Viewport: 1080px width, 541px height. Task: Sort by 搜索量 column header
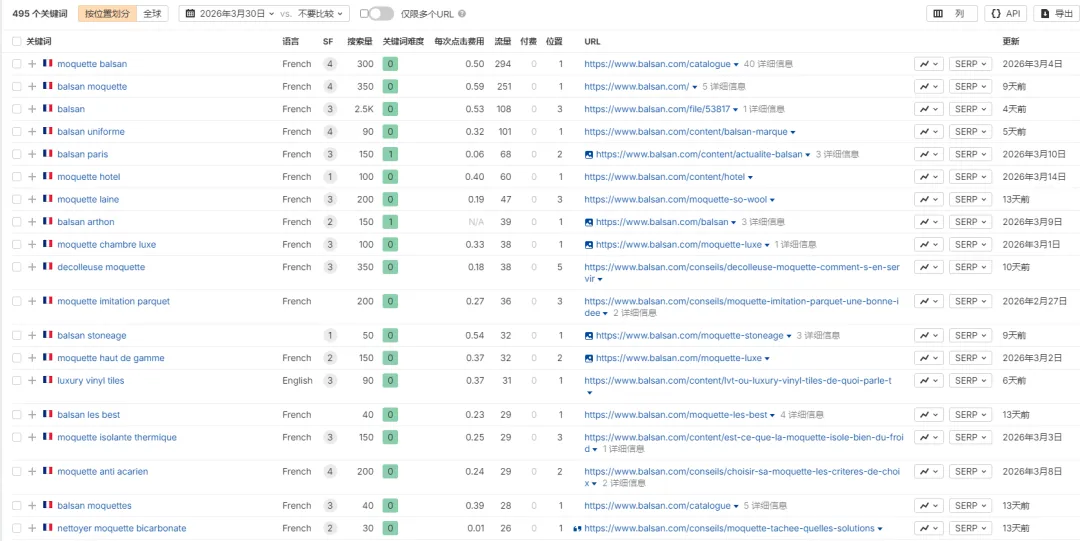click(x=360, y=41)
